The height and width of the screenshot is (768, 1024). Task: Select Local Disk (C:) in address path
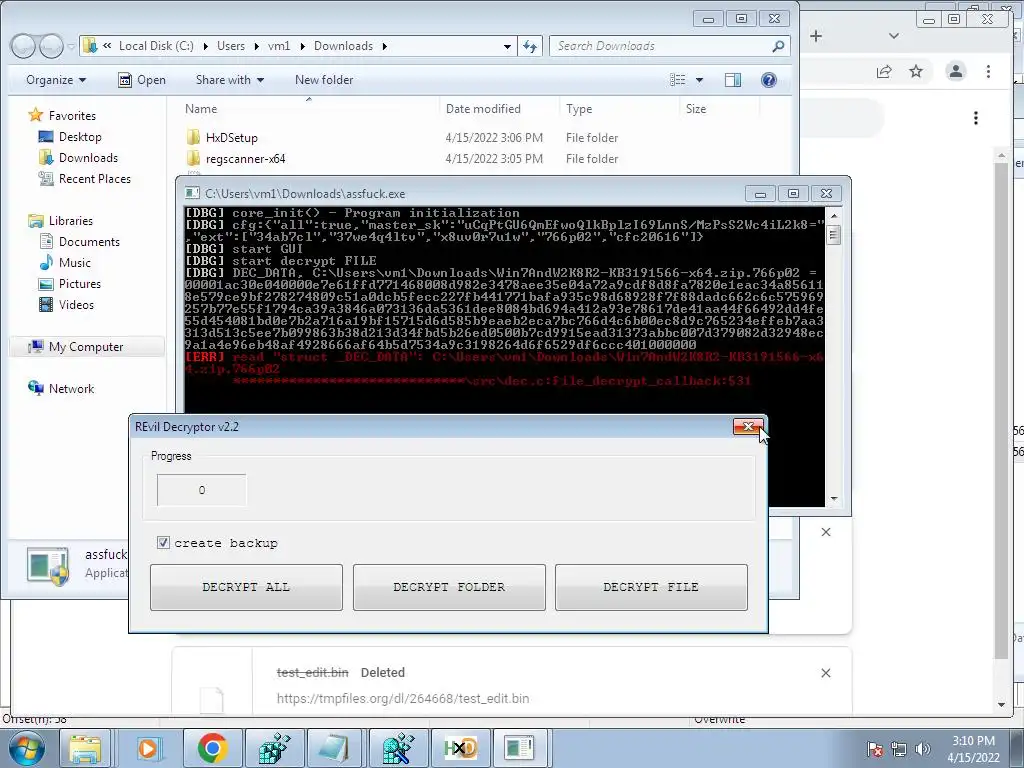156,46
